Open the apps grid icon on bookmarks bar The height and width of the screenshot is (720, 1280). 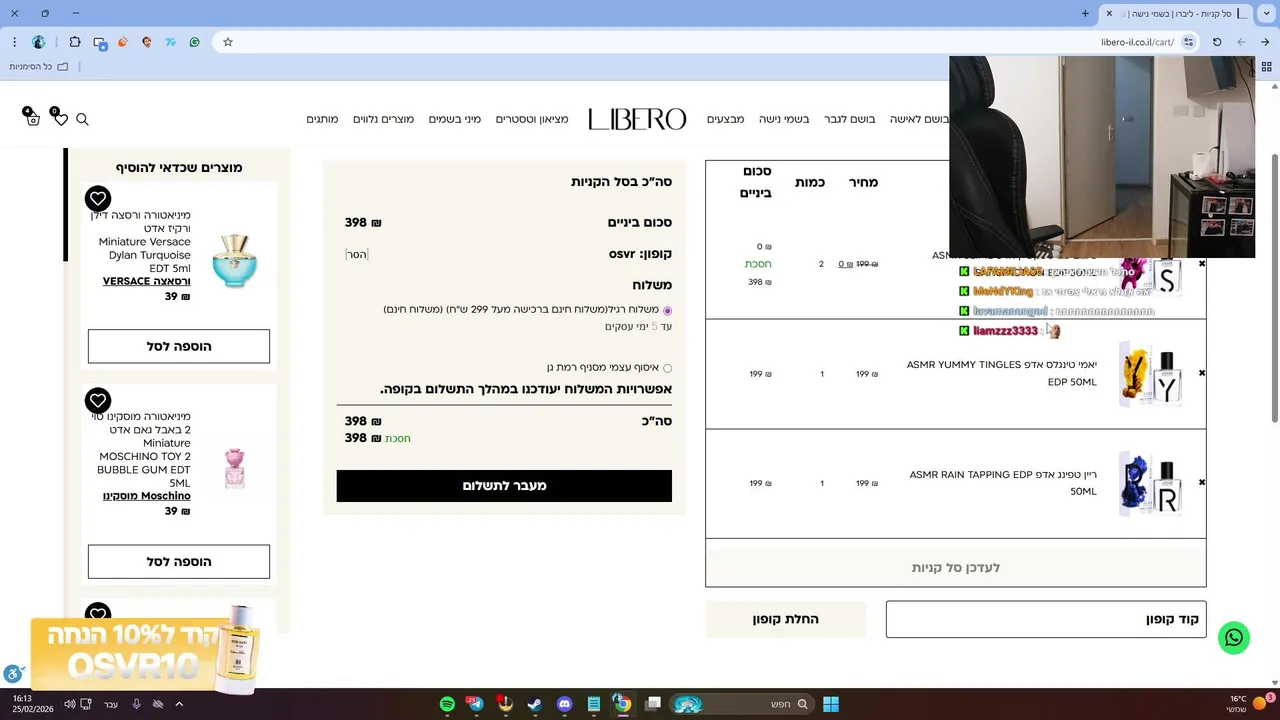[1266, 67]
